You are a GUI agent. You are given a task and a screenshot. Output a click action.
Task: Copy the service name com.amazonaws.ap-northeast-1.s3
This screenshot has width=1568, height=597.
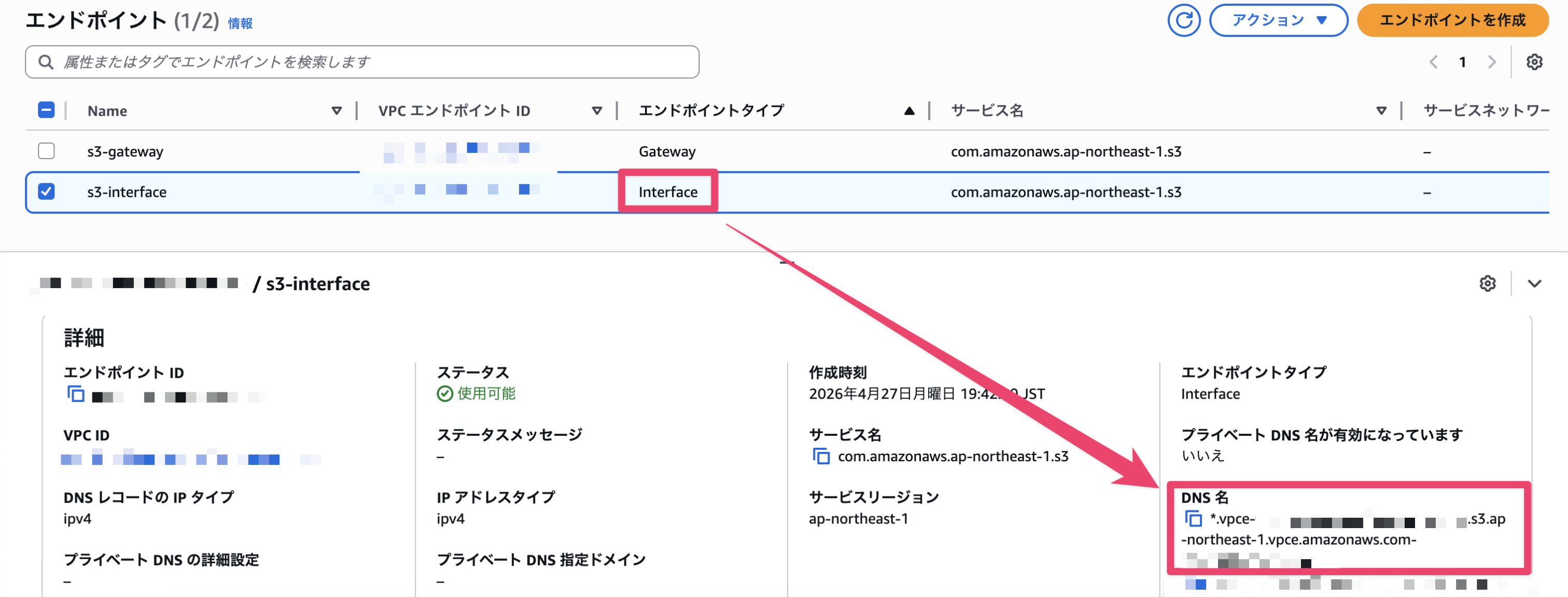pos(821,456)
